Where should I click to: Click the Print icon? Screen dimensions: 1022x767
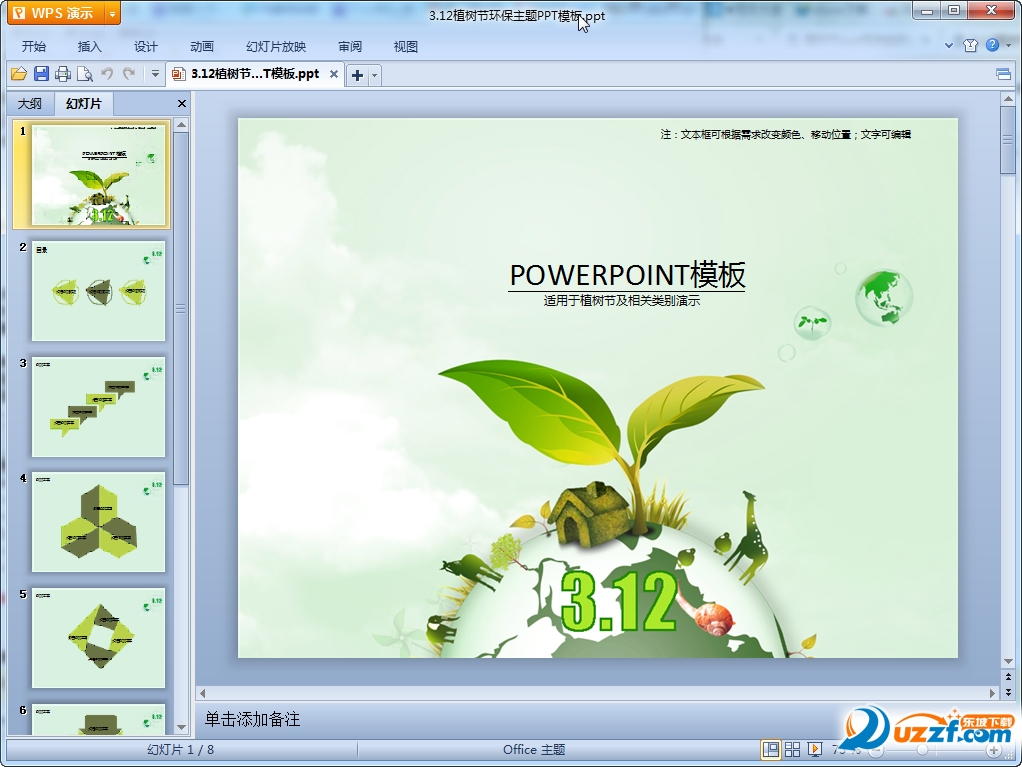[x=63, y=74]
